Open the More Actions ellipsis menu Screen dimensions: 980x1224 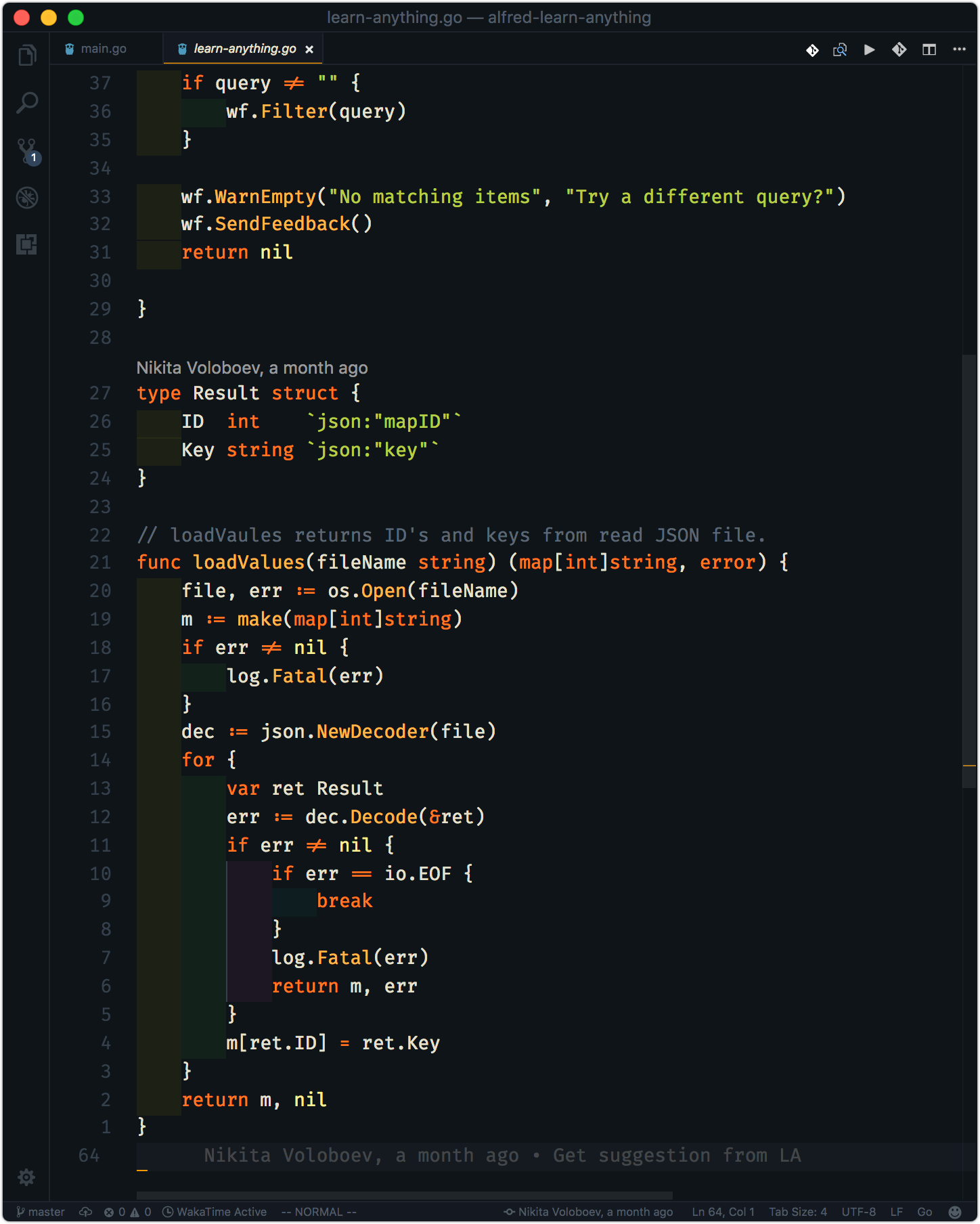(x=959, y=49)
